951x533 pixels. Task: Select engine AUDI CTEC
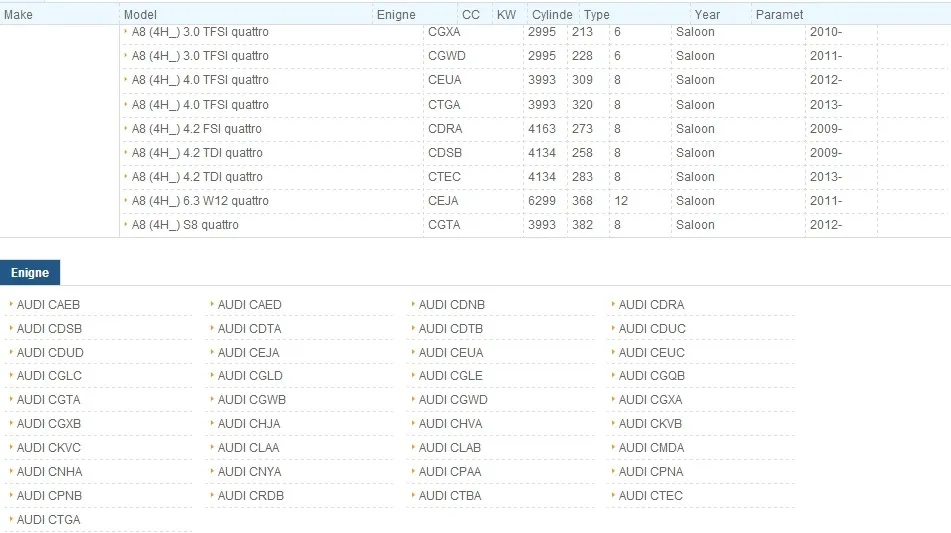651,496
